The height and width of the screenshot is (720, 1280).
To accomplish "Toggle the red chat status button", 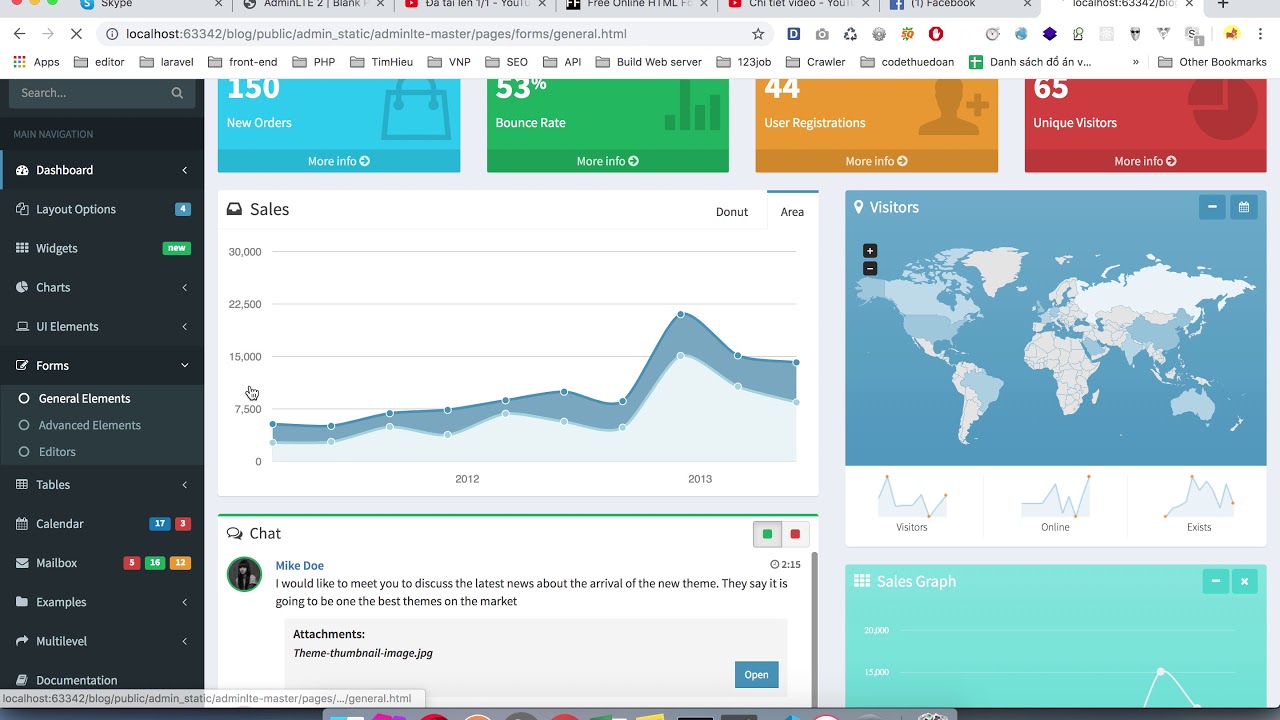I will click(x=795, y=534).
